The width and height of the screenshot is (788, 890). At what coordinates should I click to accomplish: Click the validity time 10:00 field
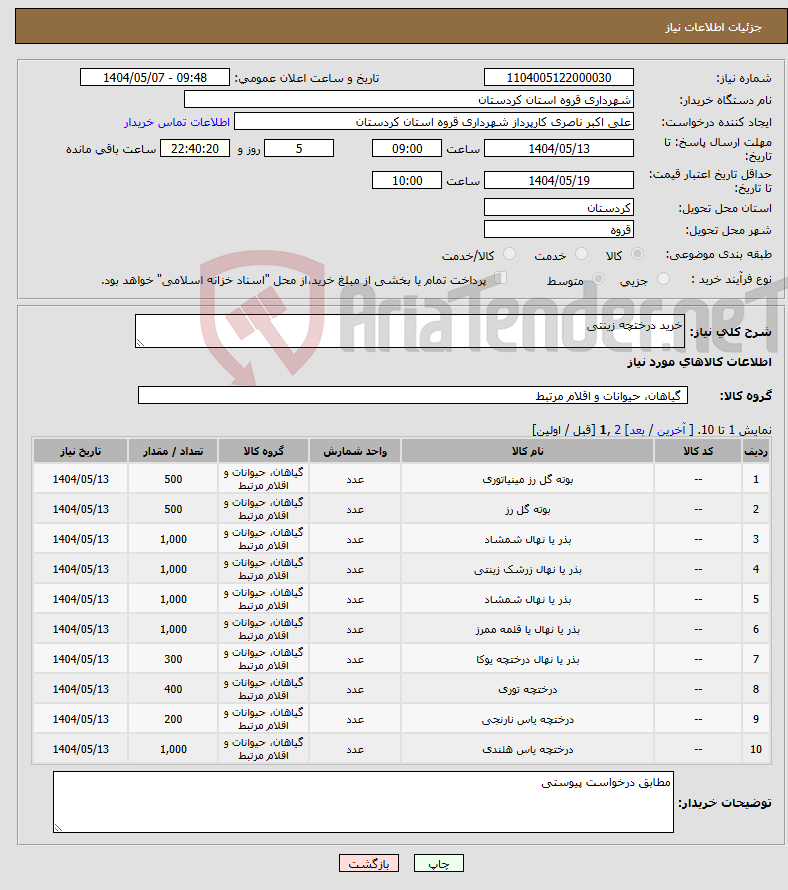[407, 180]
